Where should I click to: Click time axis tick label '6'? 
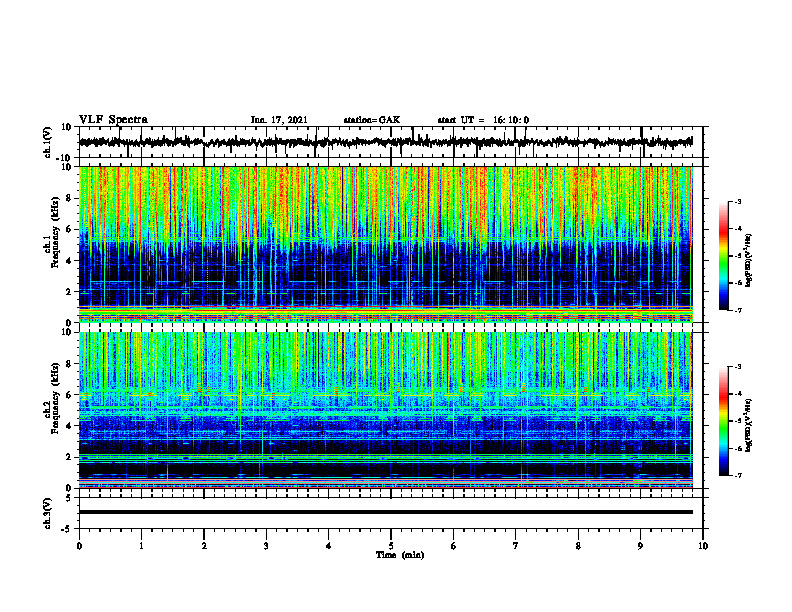[x=454, y=546]
